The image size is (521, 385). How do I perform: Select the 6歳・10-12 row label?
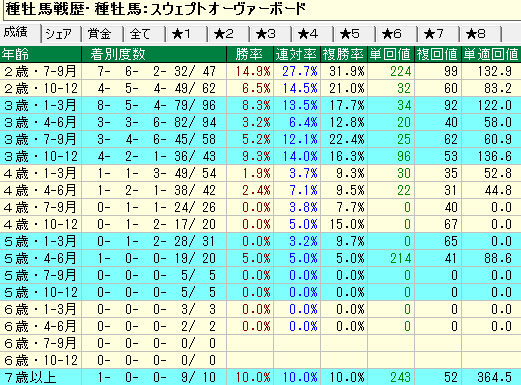pos(41,360)
